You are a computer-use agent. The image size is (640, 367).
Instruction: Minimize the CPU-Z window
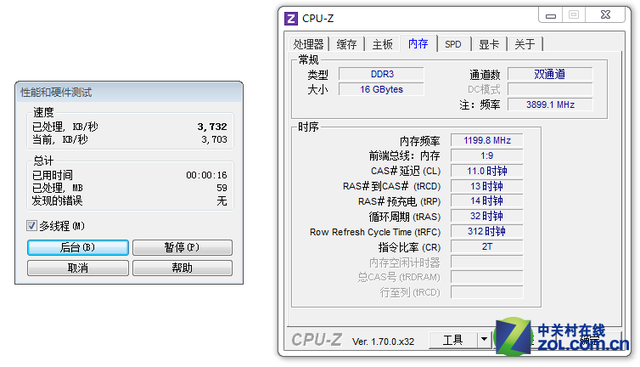point(551,16)
